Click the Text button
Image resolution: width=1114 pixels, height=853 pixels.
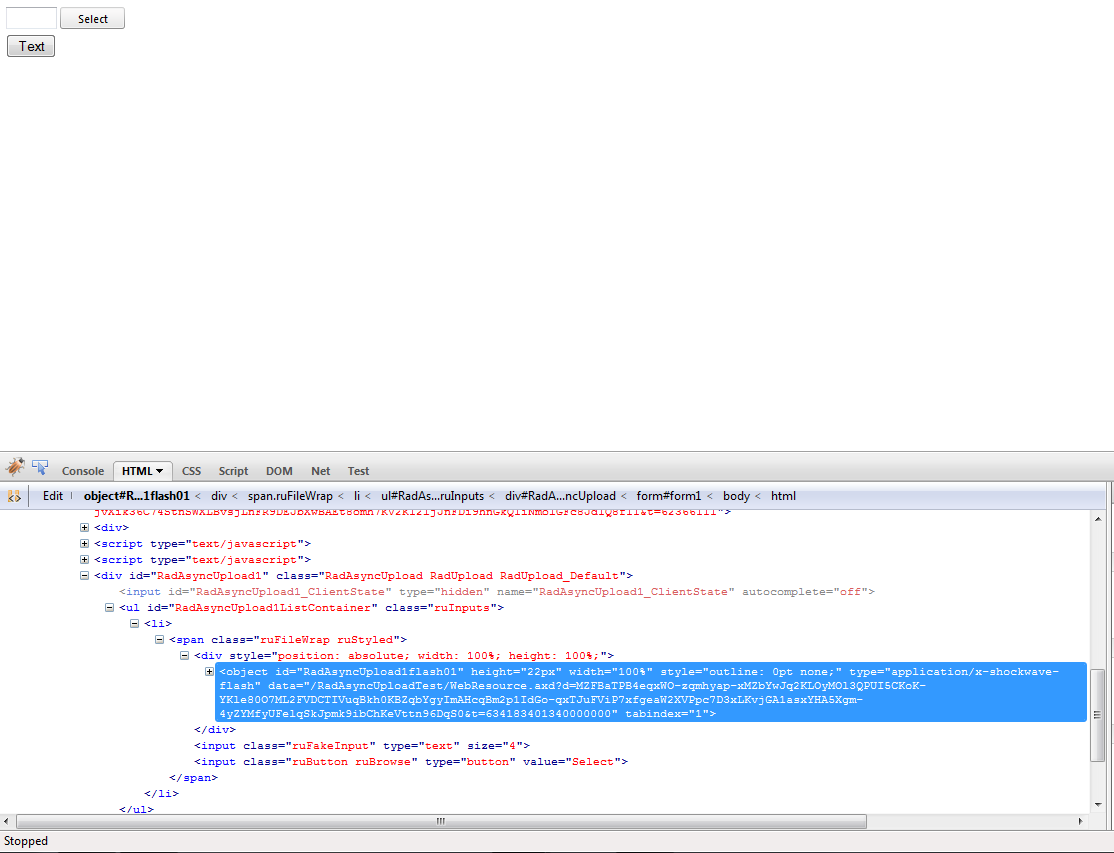[x=31, y=46]
